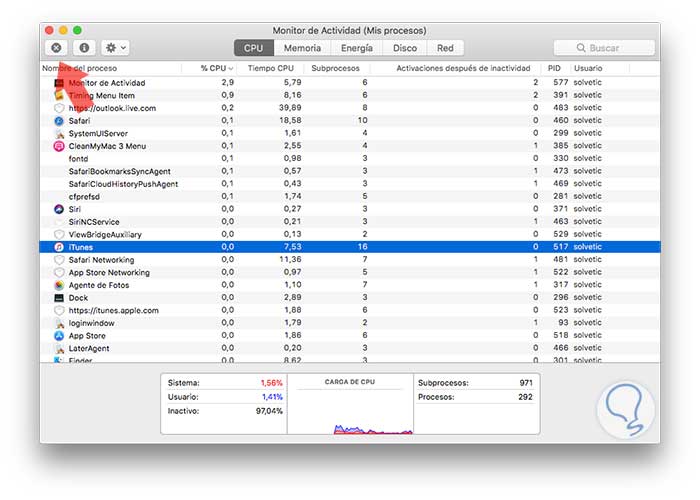Viewport: 700px width, 500px height.
Task: Select the iTunes music note icon
Action: (x=59, y=247)
